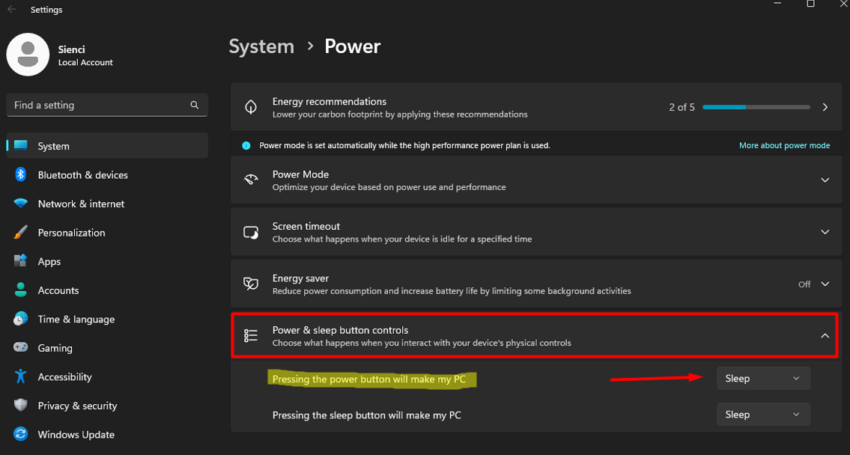Click the search magnifier icon
850x455 pixels.
(194, 105)
